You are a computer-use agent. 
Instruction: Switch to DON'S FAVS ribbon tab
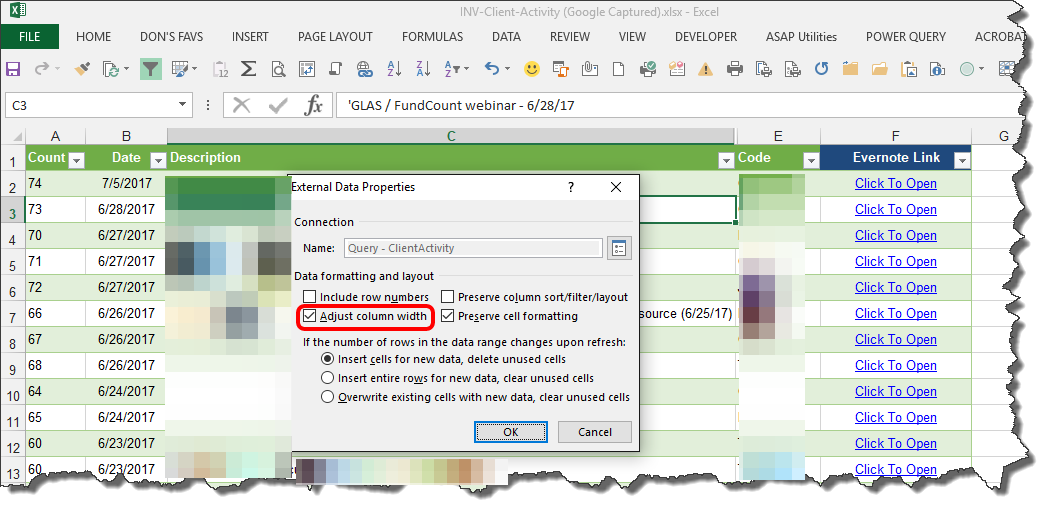(171, 37)
